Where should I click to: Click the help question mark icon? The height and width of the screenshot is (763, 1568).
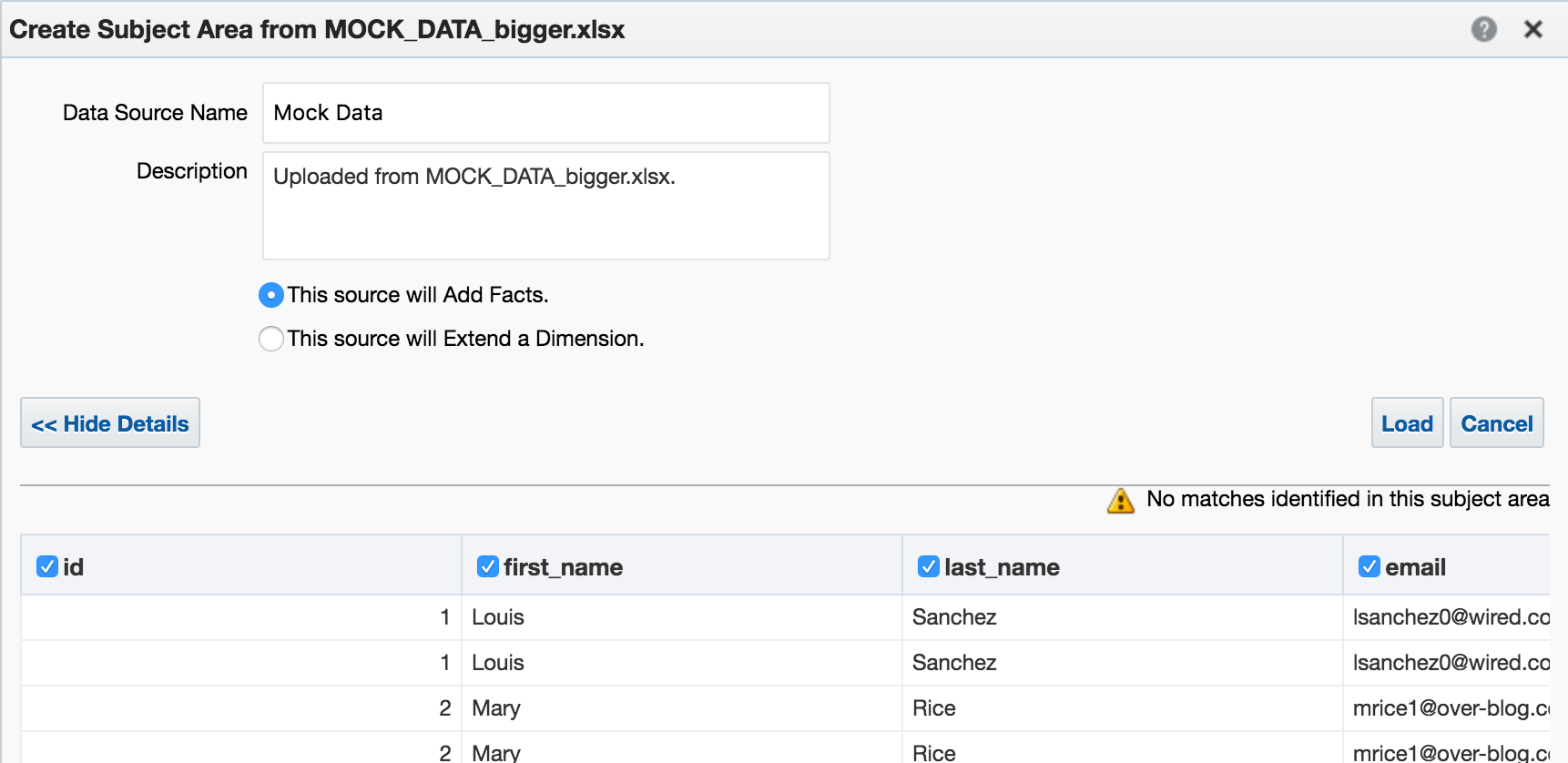pos(1483,29)
